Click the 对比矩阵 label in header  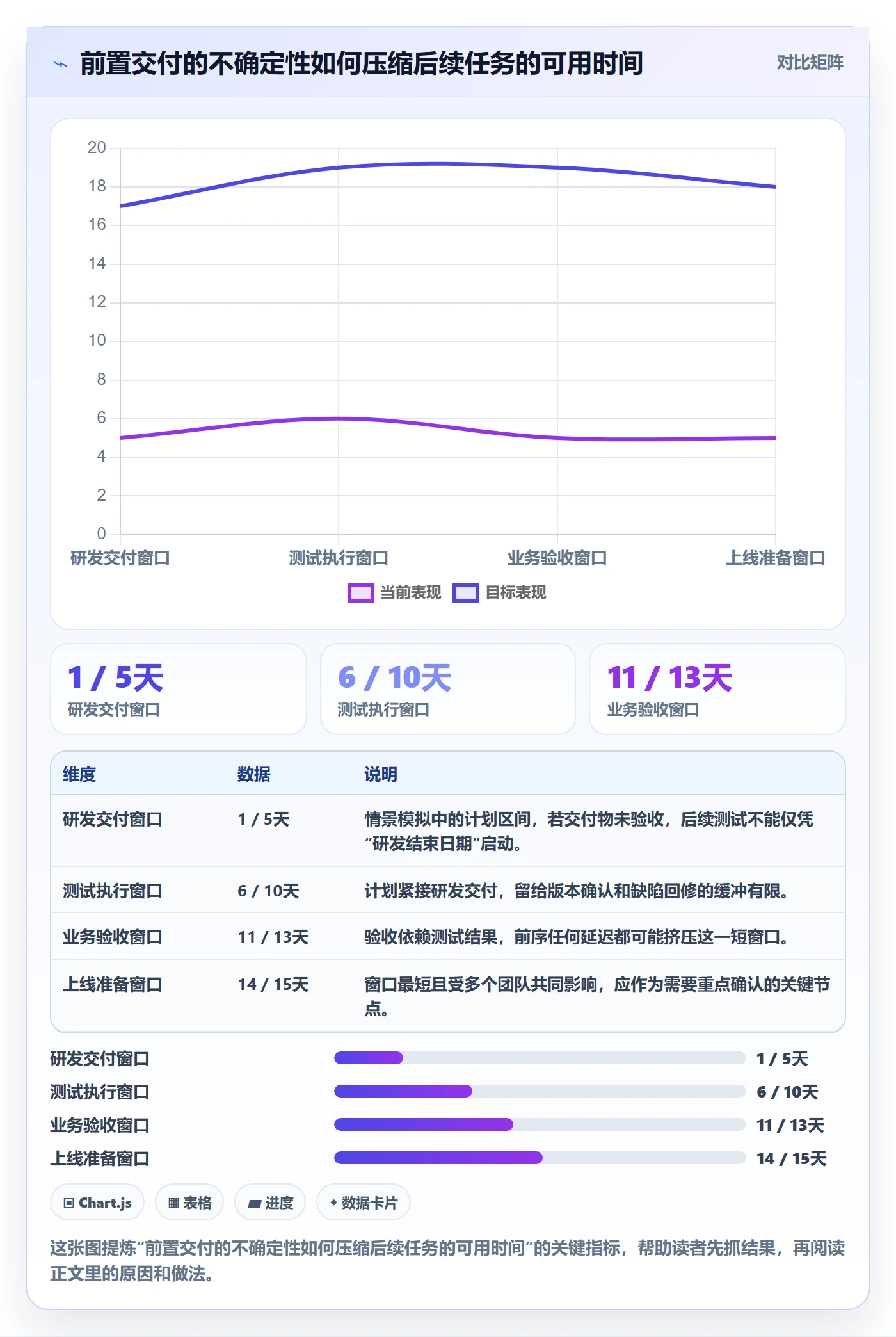coord(810,63)
